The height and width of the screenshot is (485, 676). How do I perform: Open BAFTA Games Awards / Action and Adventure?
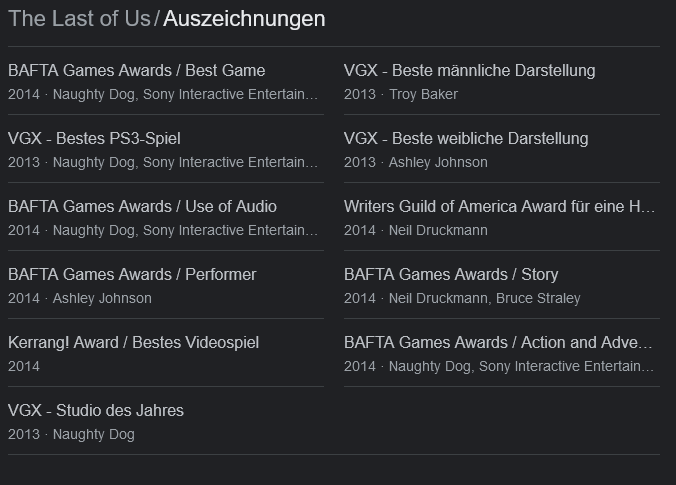[x=499, y=343]
